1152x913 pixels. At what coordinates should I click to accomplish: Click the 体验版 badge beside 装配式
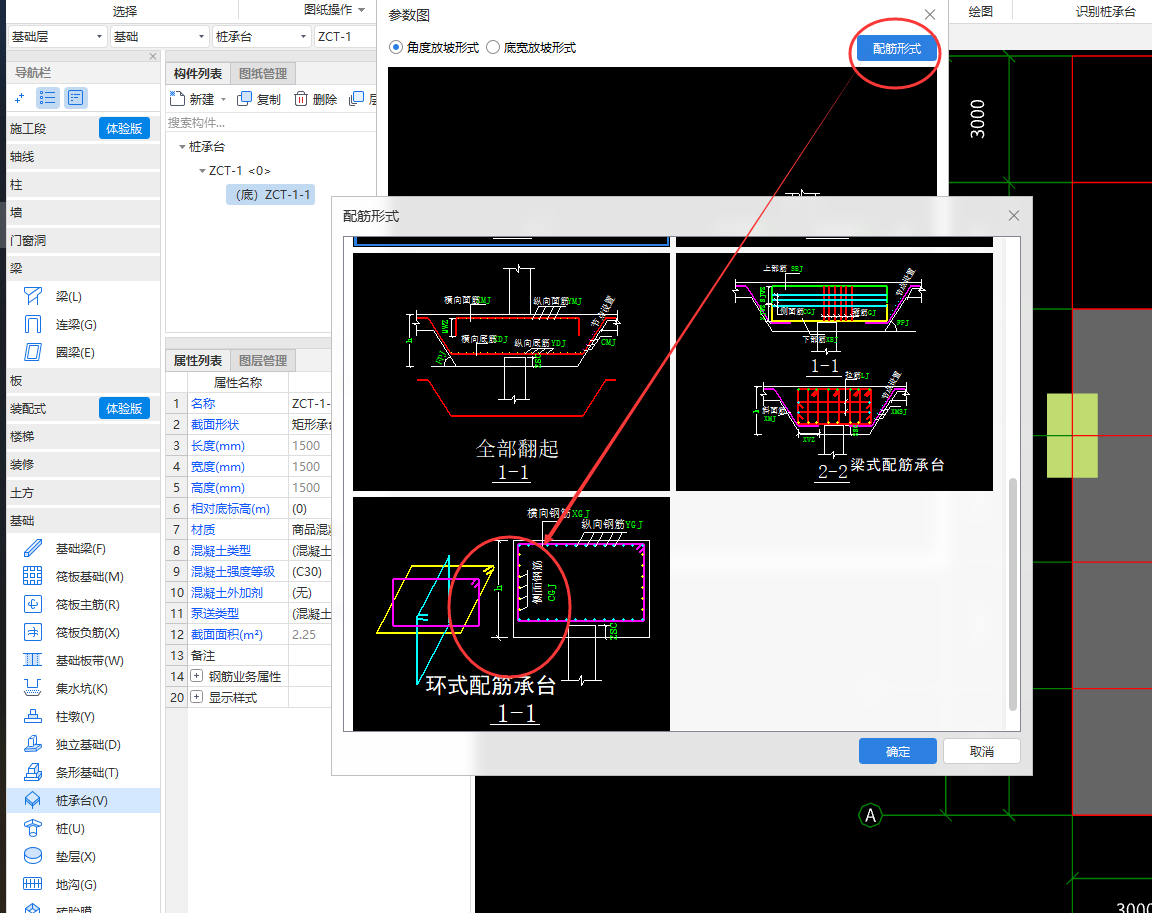click(x=124, y=408)
